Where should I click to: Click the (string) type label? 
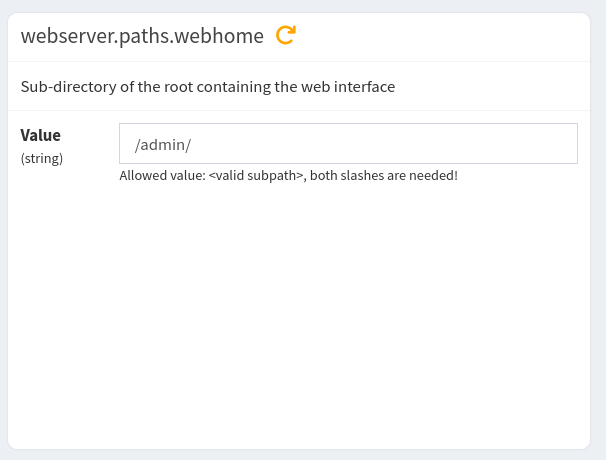pos(42,158)
